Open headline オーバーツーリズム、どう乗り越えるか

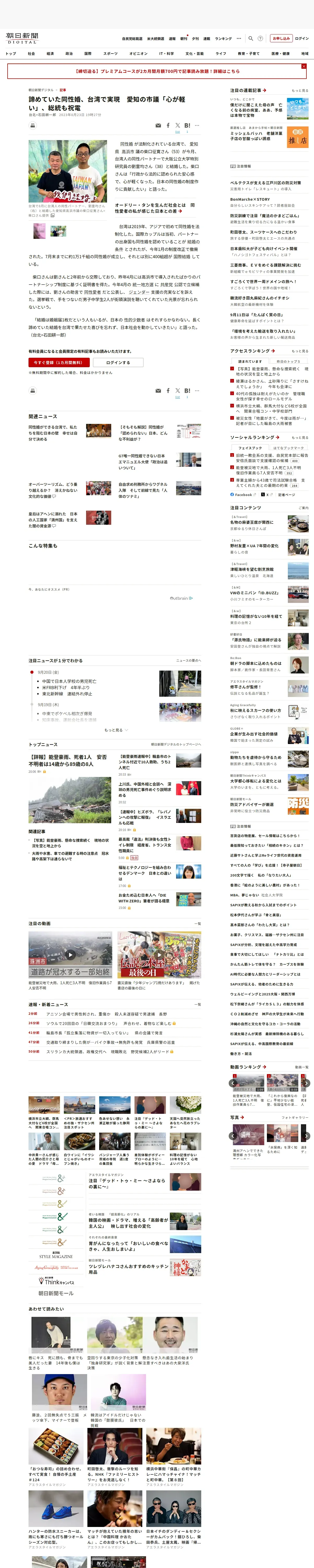[53, 490]
